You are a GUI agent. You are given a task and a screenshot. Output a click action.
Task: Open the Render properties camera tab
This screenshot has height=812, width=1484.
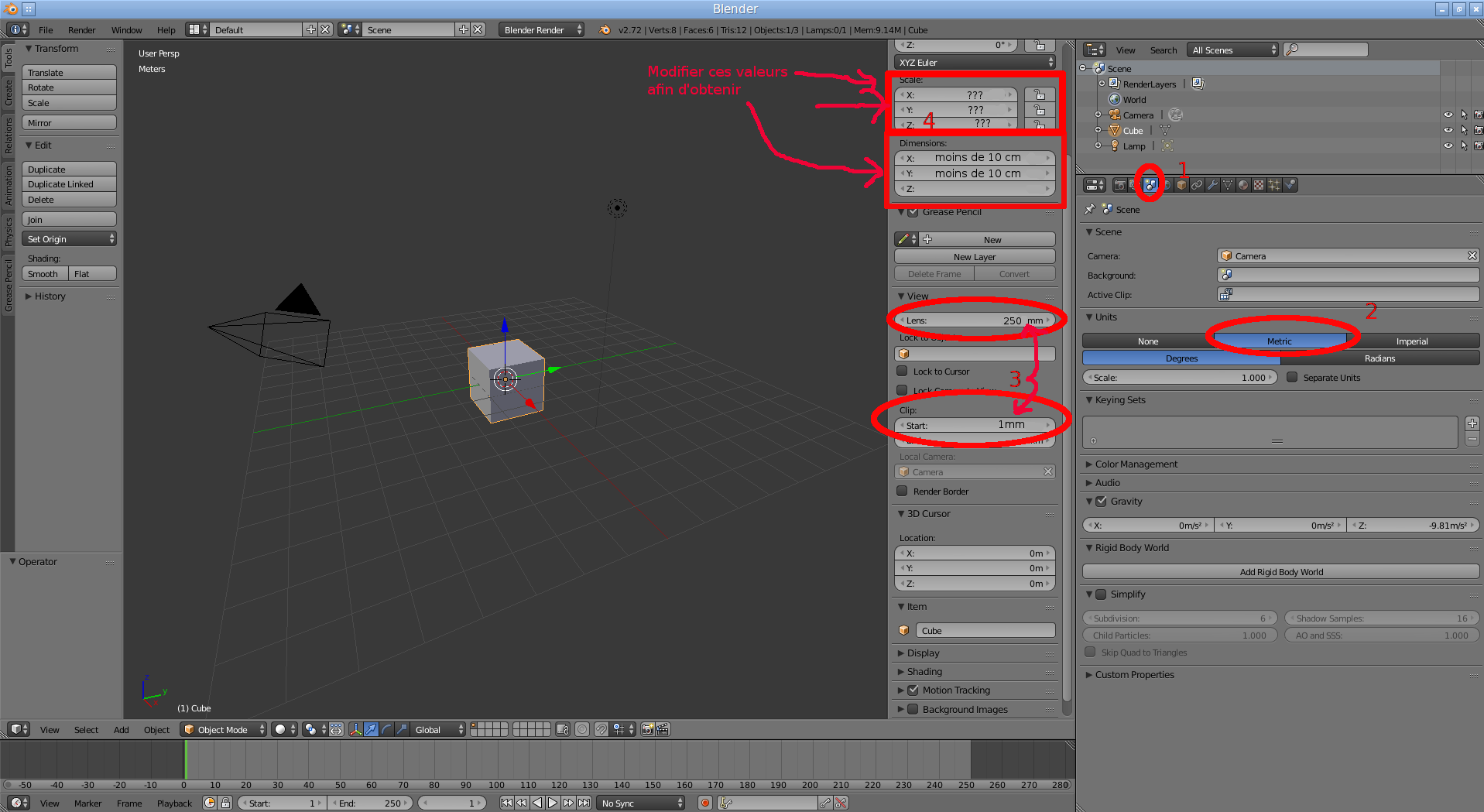[x=1119, y=185]
